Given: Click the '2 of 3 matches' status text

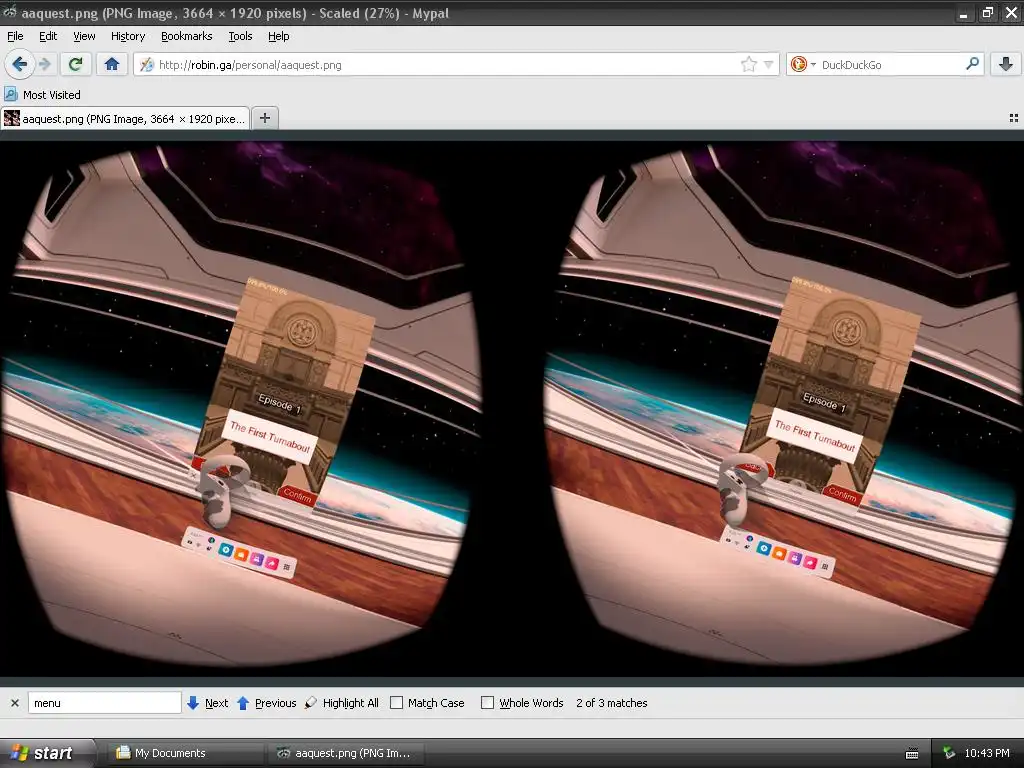Looking at the screenshot, I should click(611, 703).
